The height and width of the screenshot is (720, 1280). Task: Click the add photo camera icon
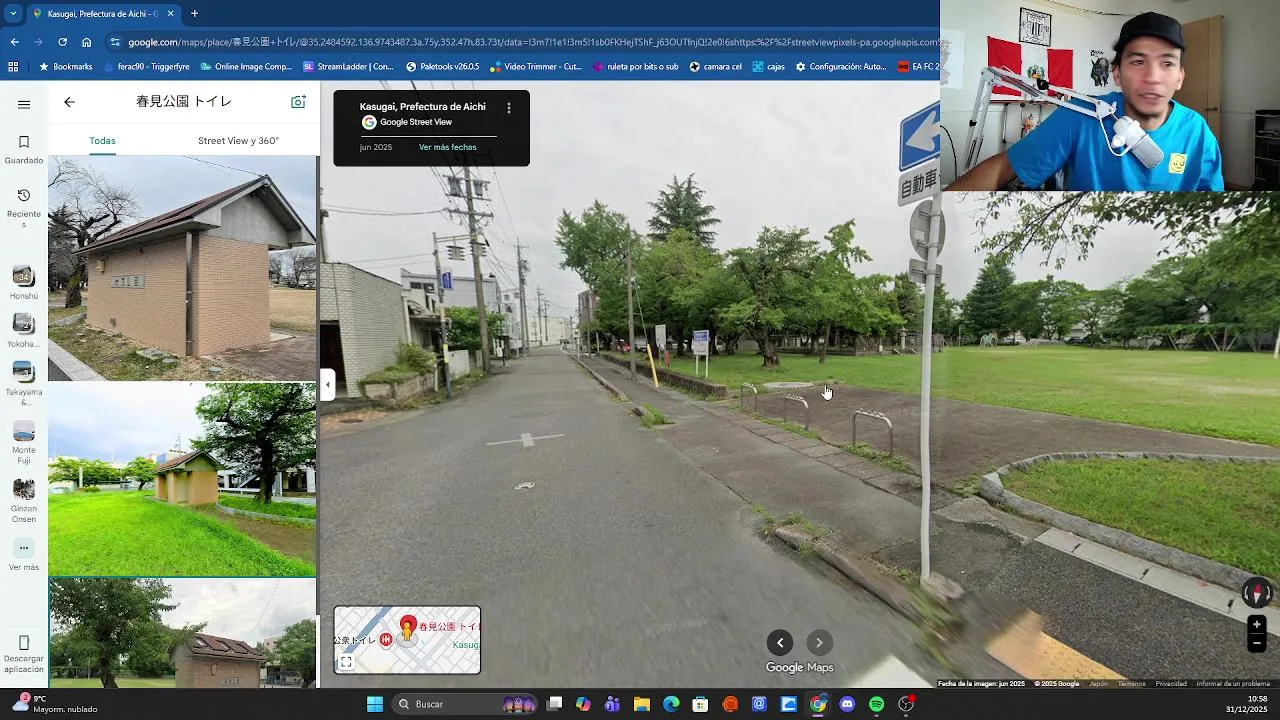[298, 102]
